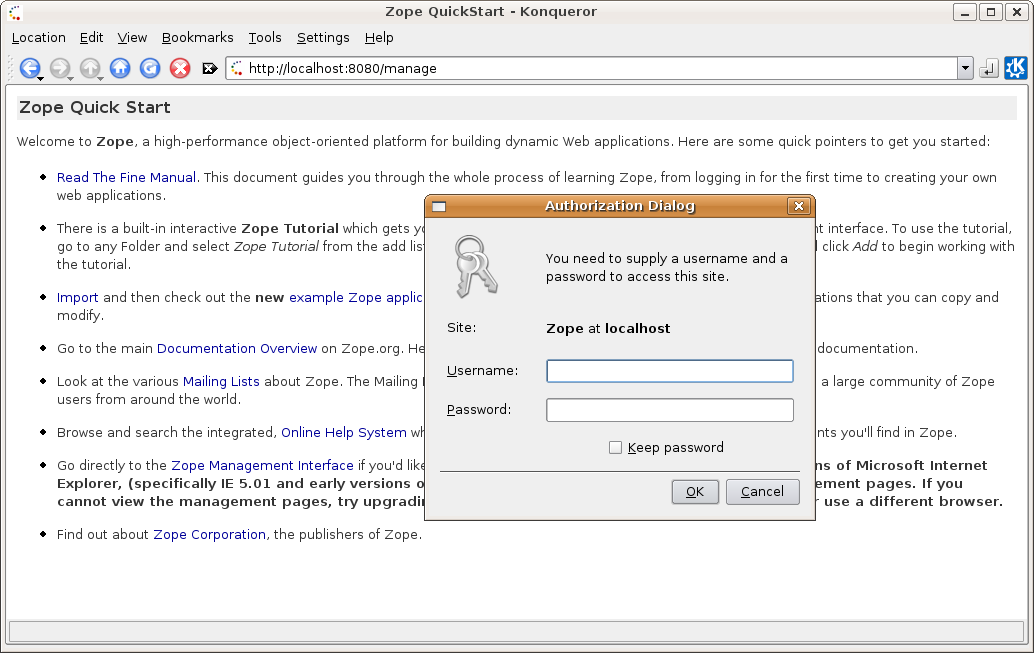Click the Forward navigation arrow icon
This screenshot has width=1034, height=653.
tap(60, 68)
